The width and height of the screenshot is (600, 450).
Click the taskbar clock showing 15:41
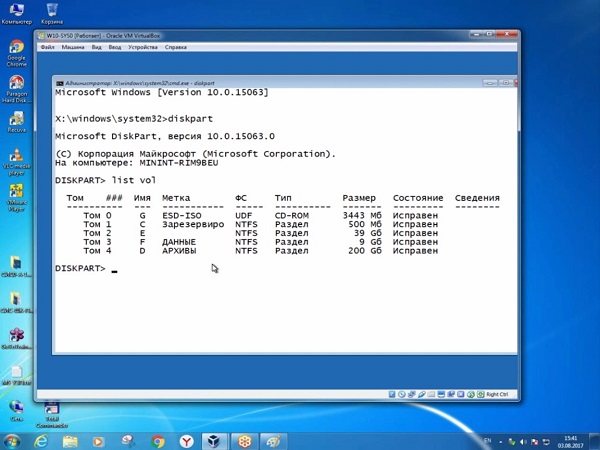point(570,440)
